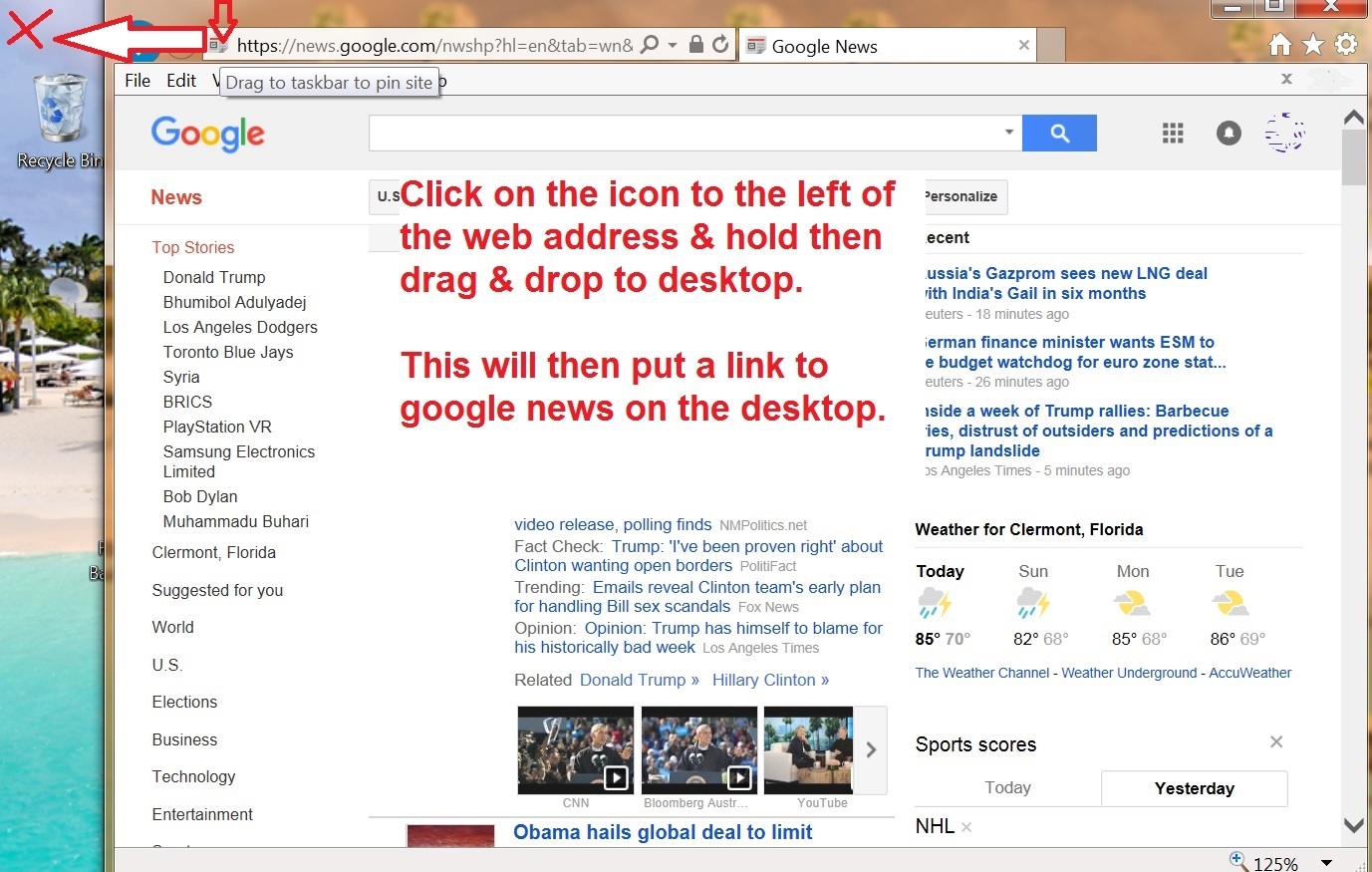Close the menu bar row with X

[1286, 79]
